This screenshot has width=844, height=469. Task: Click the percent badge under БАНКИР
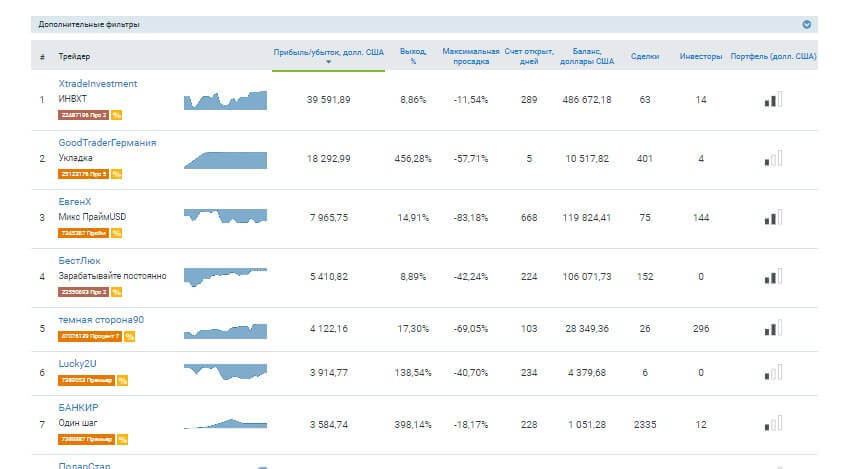coord(122,439)
